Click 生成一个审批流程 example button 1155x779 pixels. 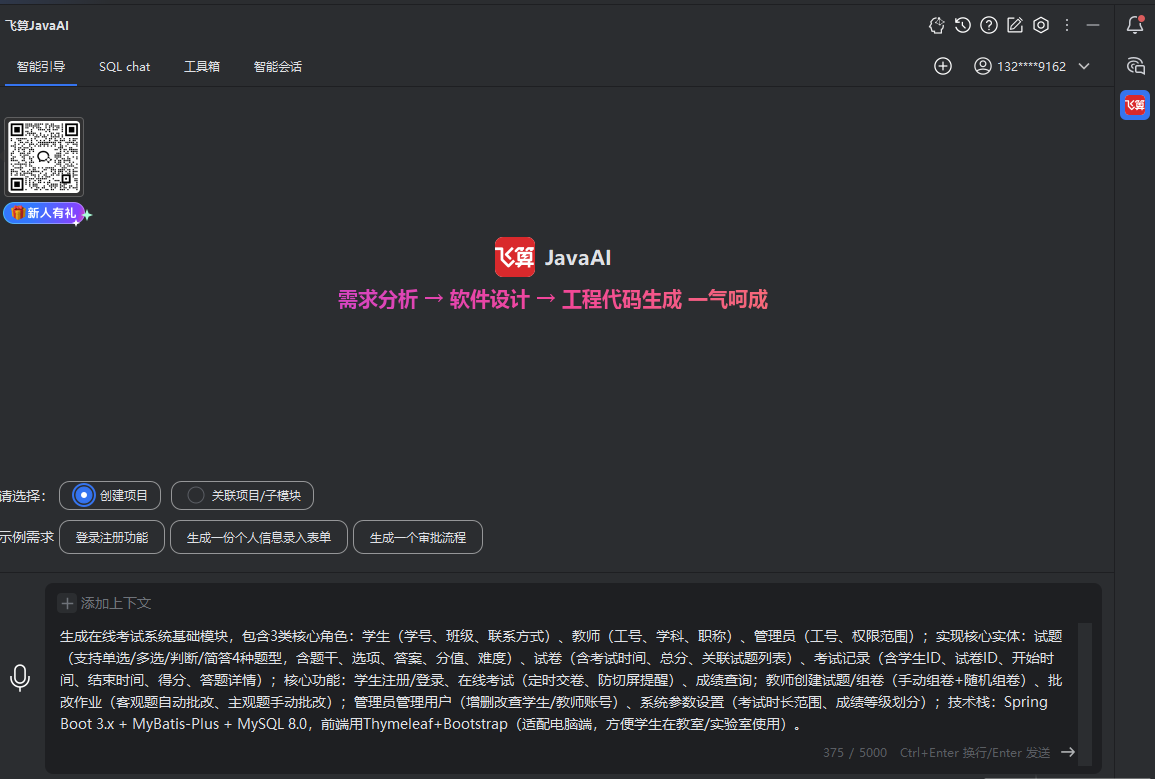418,537
